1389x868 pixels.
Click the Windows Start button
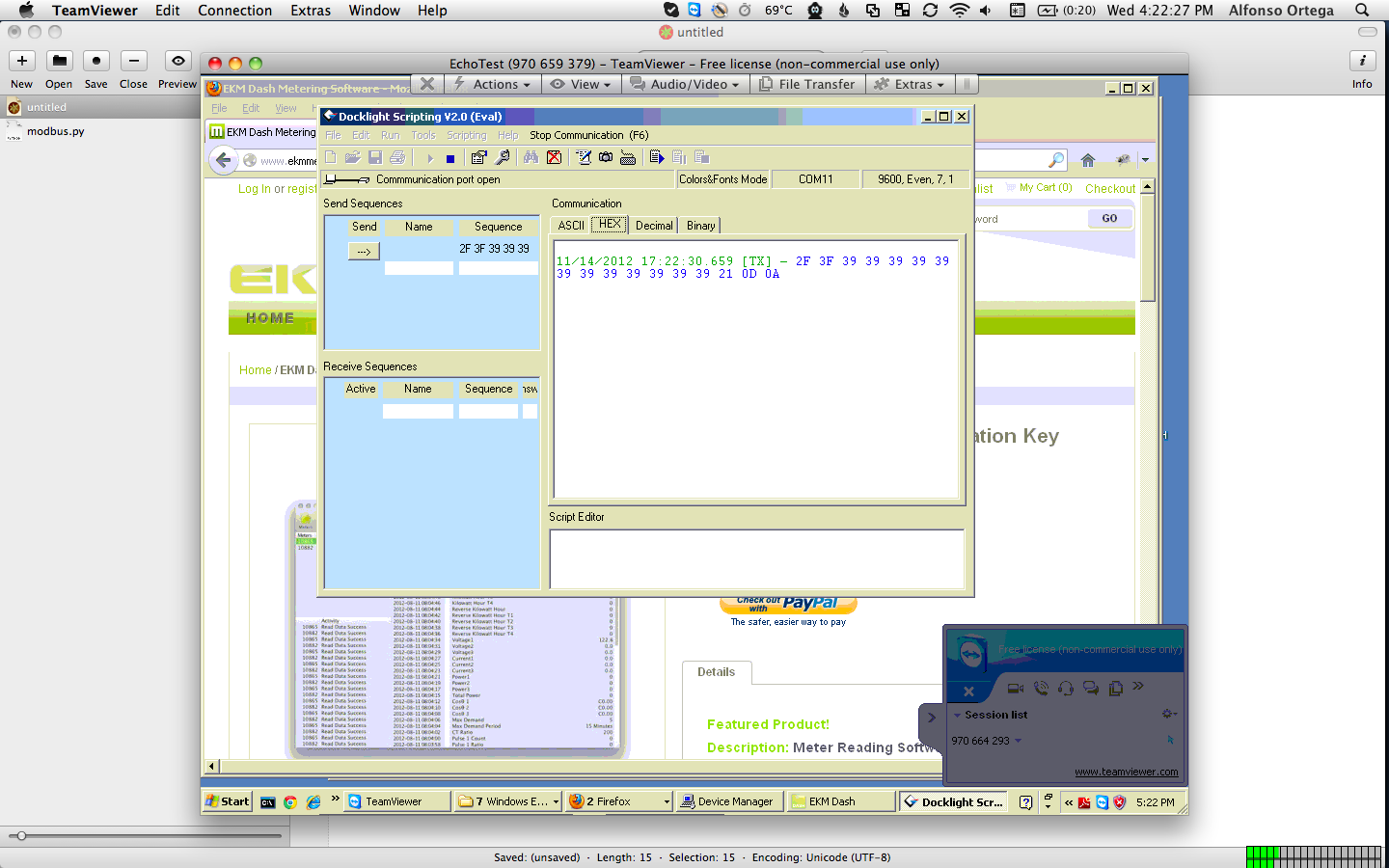click(x=228, y=801)
